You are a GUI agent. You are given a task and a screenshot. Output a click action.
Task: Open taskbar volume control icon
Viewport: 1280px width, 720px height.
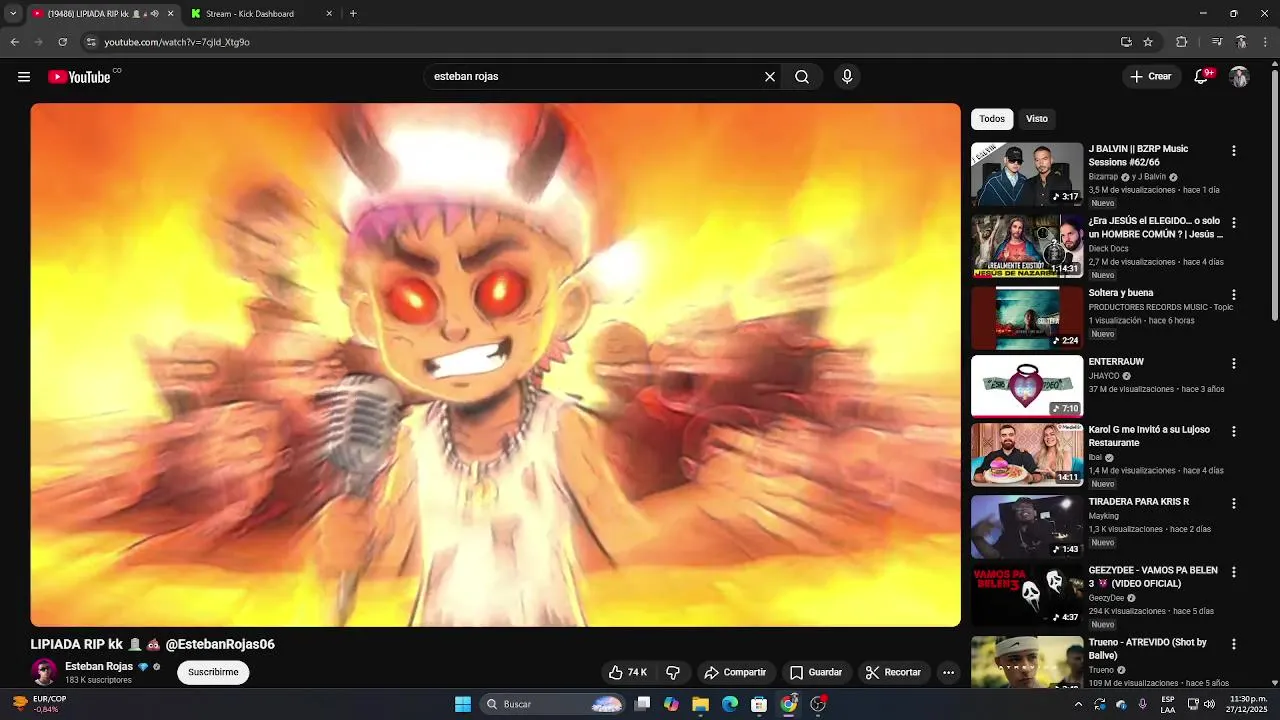point(1212,705)
